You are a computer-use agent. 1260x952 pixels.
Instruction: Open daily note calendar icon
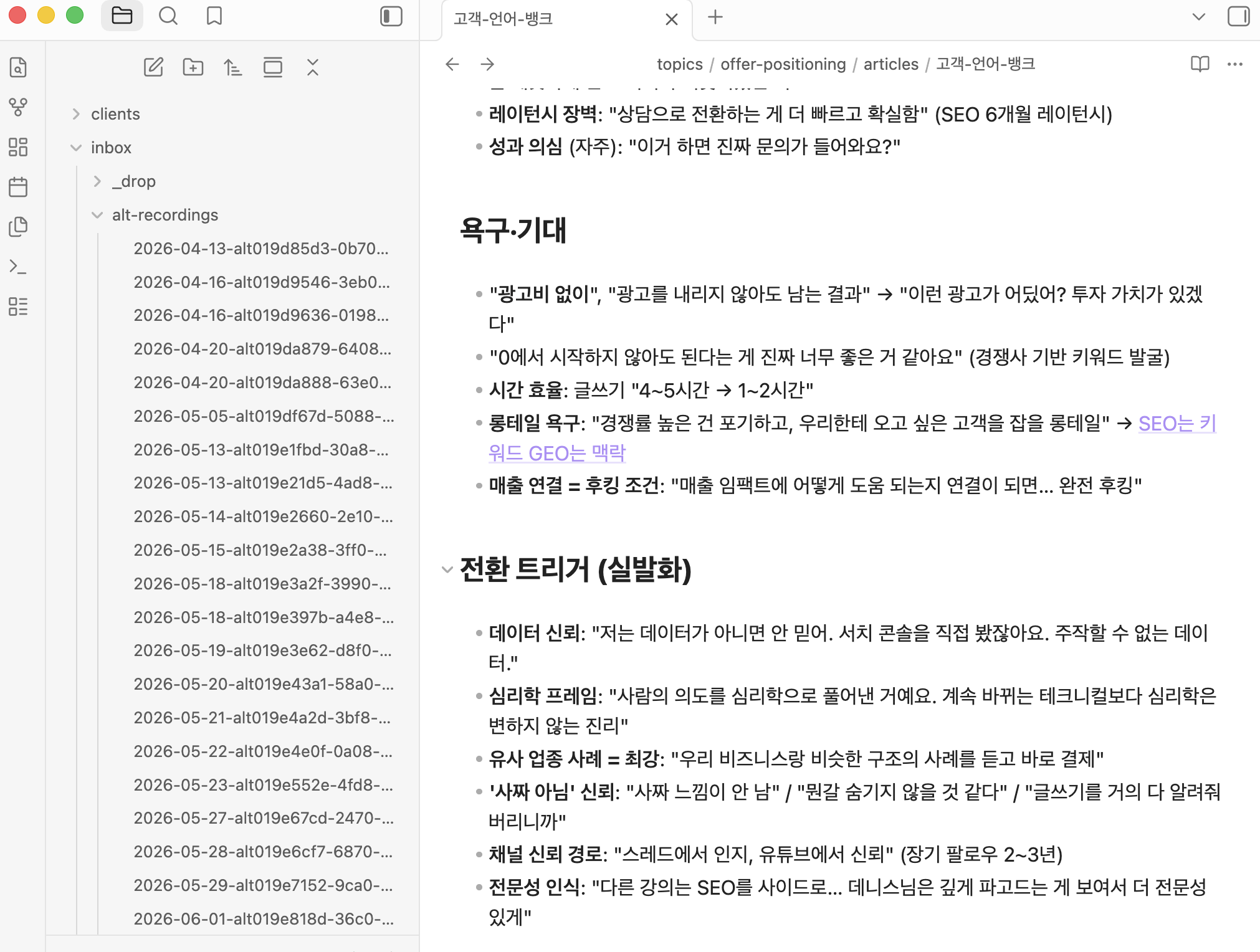[x=19, y=187]
